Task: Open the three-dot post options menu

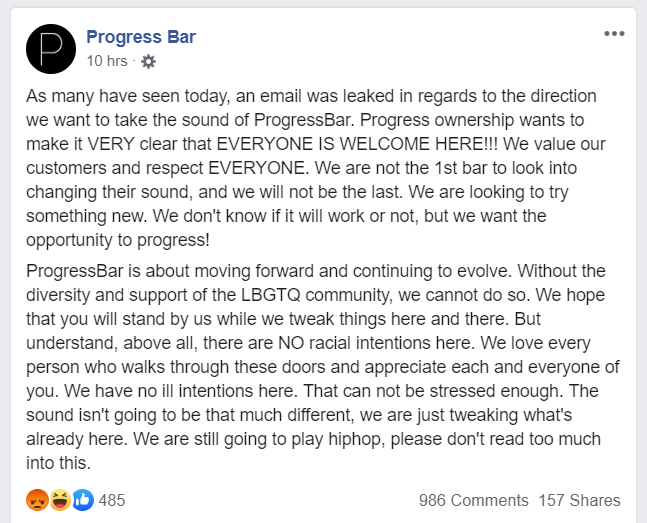Action: pyautogui.click(x=614, y=33)
